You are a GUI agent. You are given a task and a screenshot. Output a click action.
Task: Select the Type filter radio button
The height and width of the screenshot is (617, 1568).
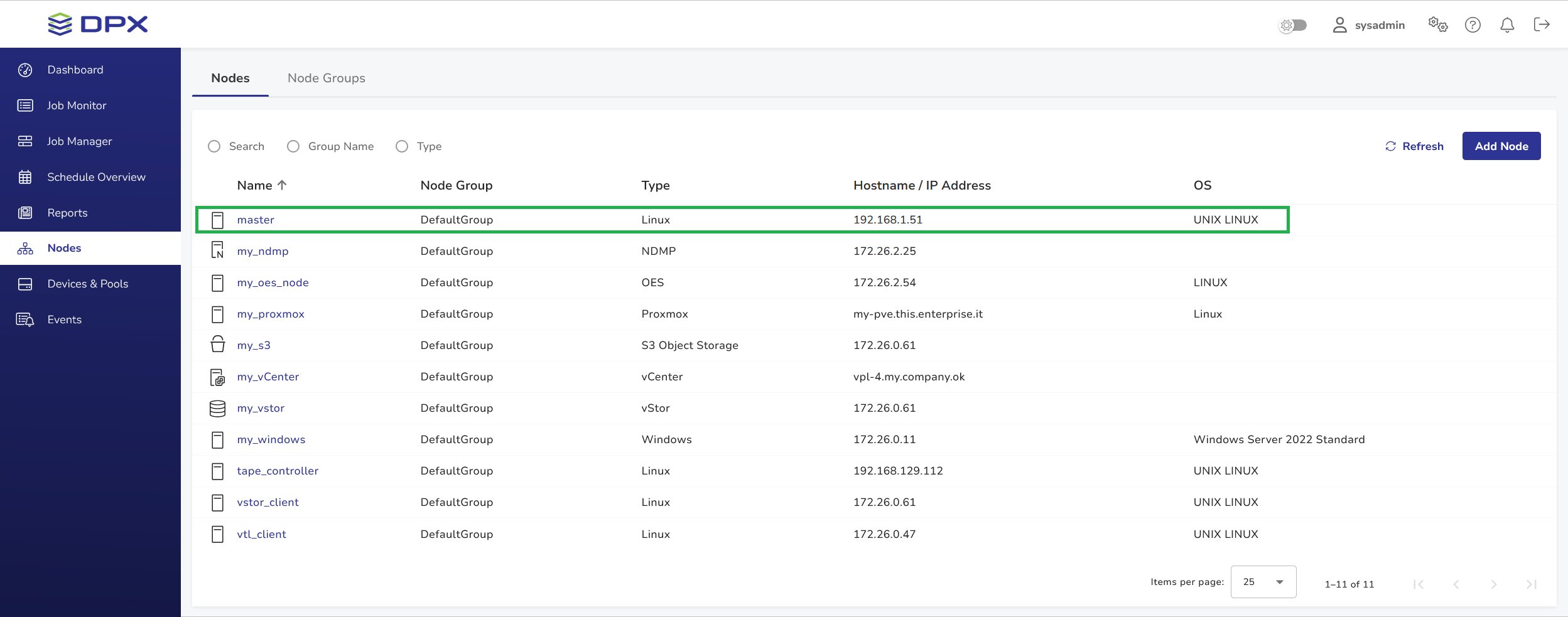coord(402,146)
